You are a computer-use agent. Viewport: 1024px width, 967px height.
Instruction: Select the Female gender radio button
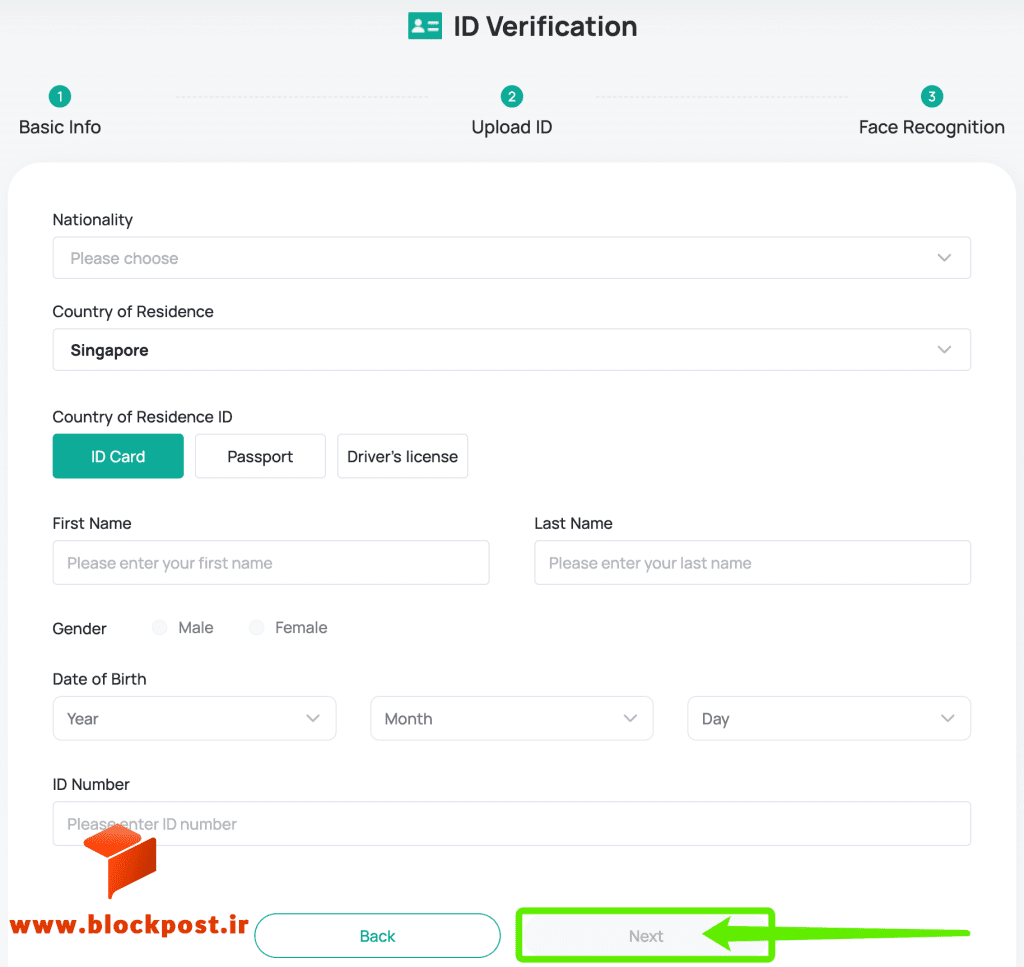tap(257, 627)
